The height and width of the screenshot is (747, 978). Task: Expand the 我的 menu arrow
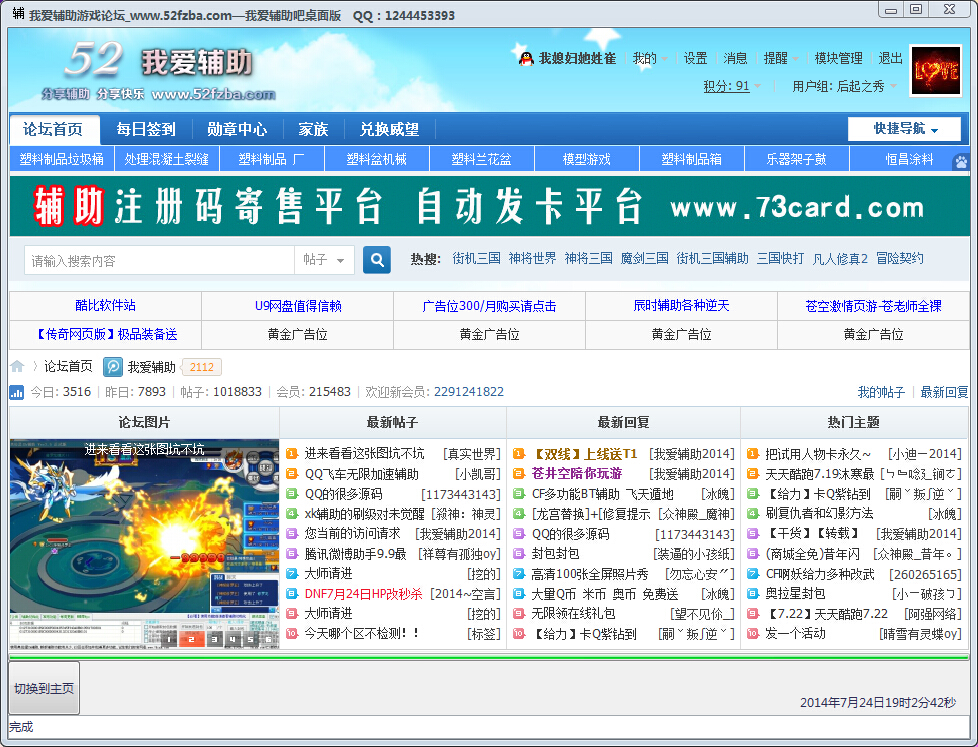point(664,59)
